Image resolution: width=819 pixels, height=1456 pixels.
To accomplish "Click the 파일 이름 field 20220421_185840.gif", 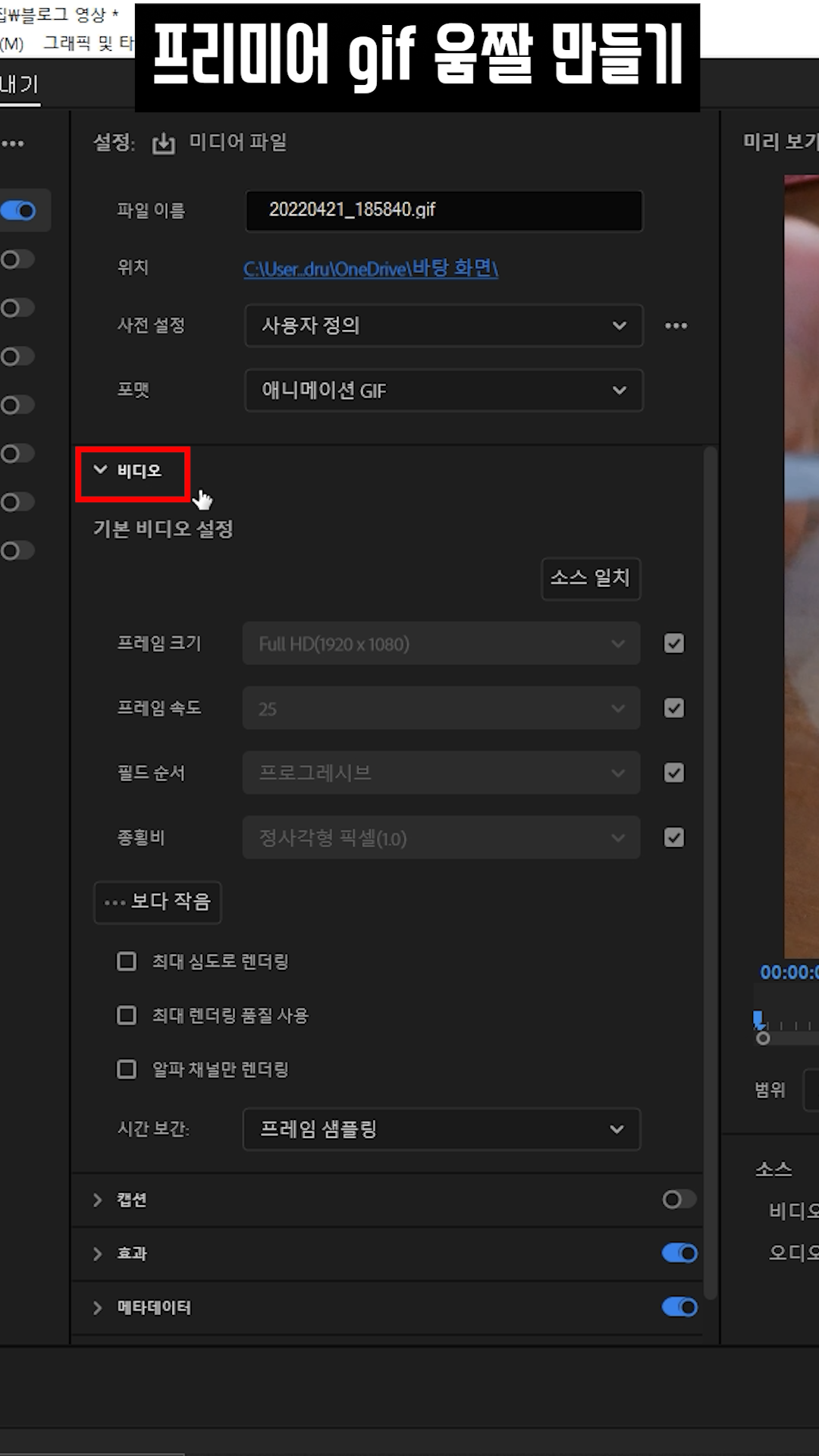I will click(x=444, y=210).
